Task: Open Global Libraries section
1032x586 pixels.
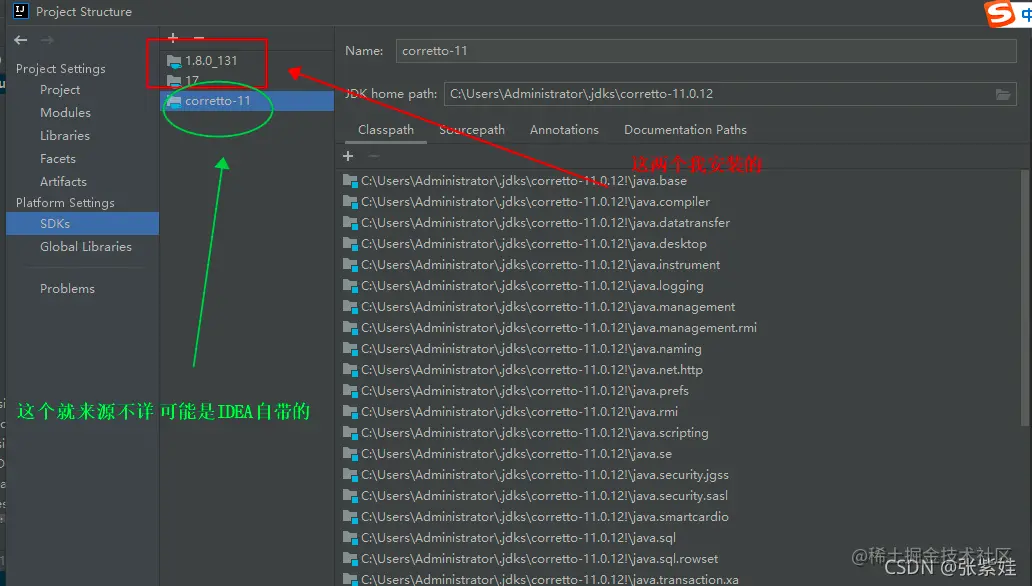Action: coord(86,246)
